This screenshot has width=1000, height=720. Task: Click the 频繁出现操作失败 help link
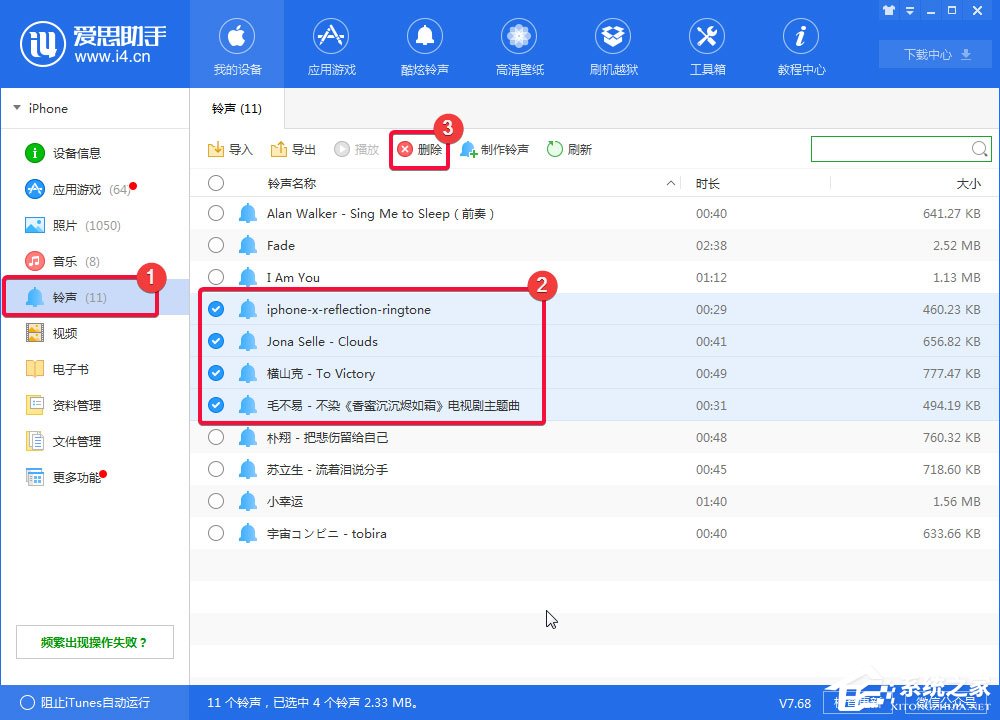pos(94,641)
